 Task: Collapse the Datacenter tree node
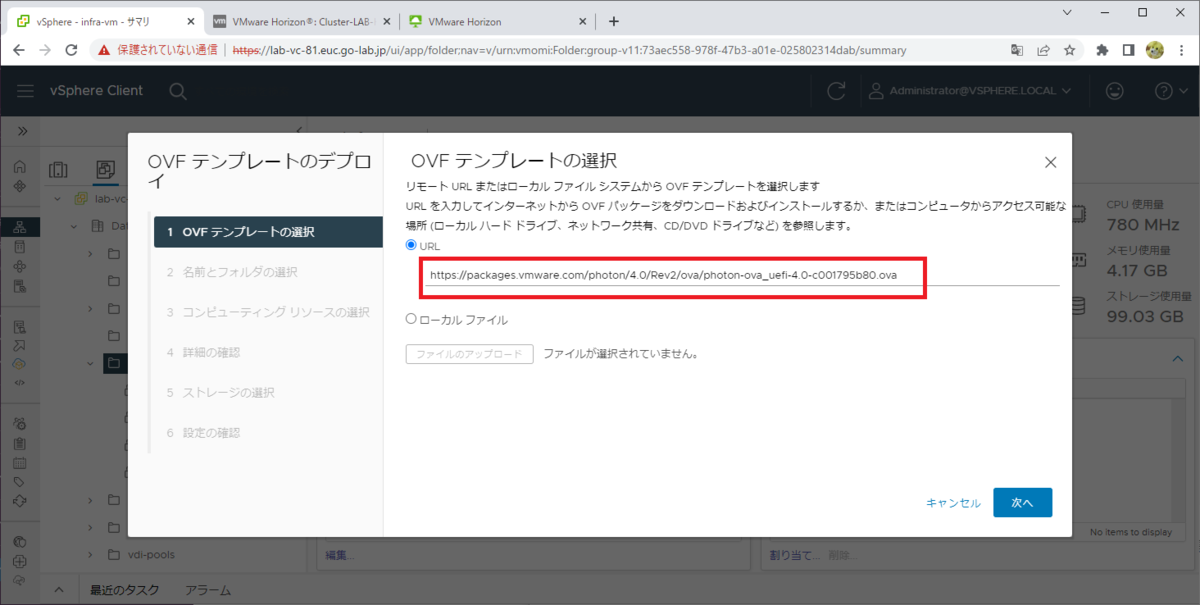pyautogui.click(x=74, y=226)
